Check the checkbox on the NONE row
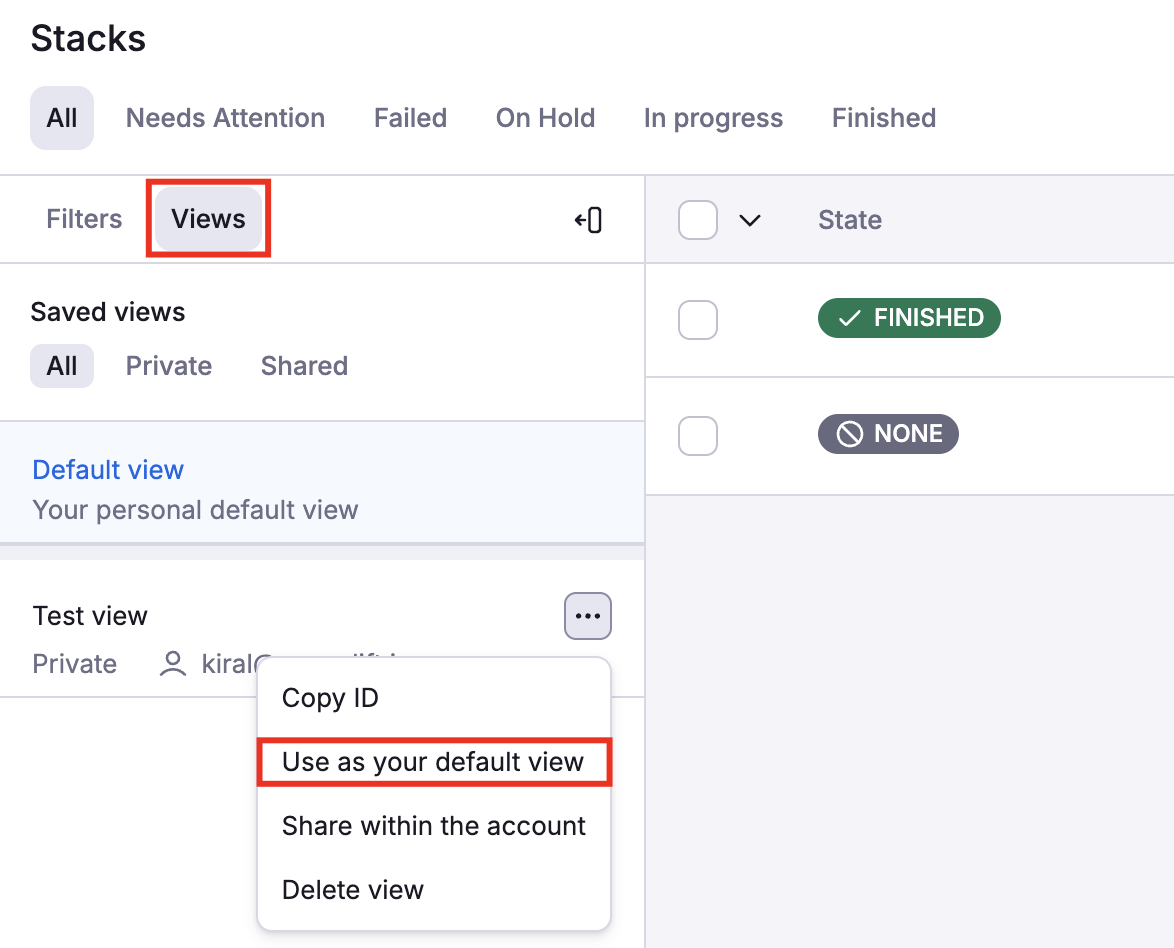The width and height of the screenshot is (1174, 948). (697, 435)
